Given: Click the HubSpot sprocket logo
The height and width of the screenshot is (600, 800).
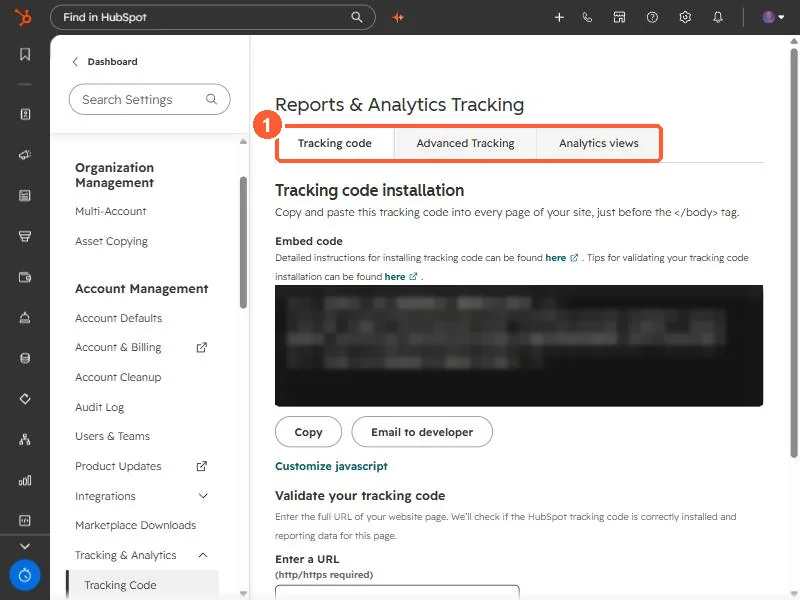Looking at the screenshot, I should point(23,17).
